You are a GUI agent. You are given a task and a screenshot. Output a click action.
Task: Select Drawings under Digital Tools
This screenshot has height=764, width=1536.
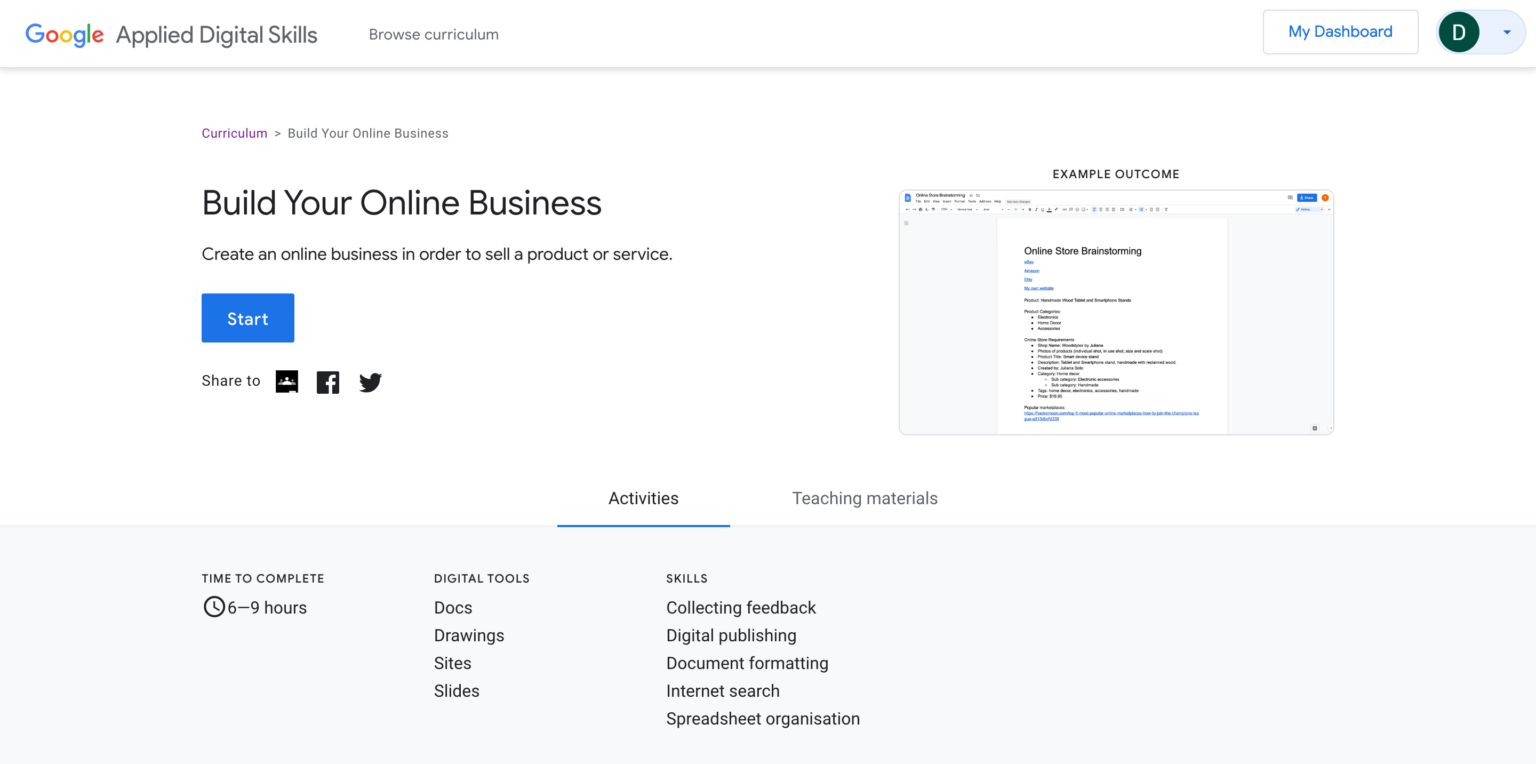pos(469,636)
